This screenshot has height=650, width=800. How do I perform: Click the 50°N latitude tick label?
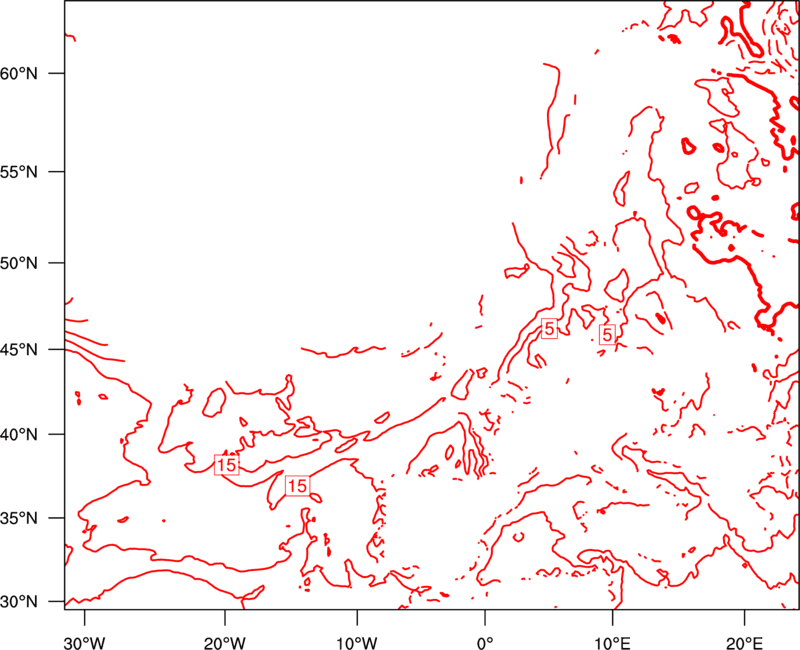[19, 263]
